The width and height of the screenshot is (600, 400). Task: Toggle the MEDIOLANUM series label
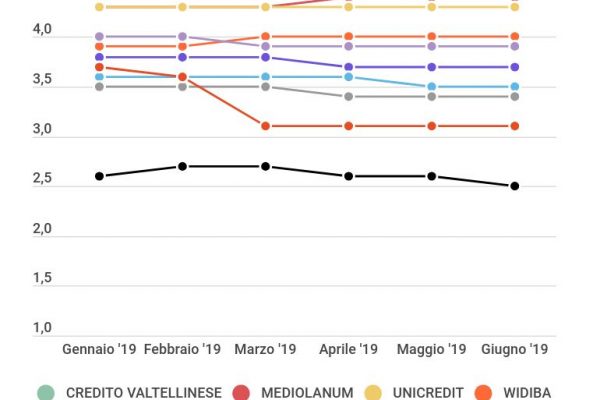tap(309, 393)
